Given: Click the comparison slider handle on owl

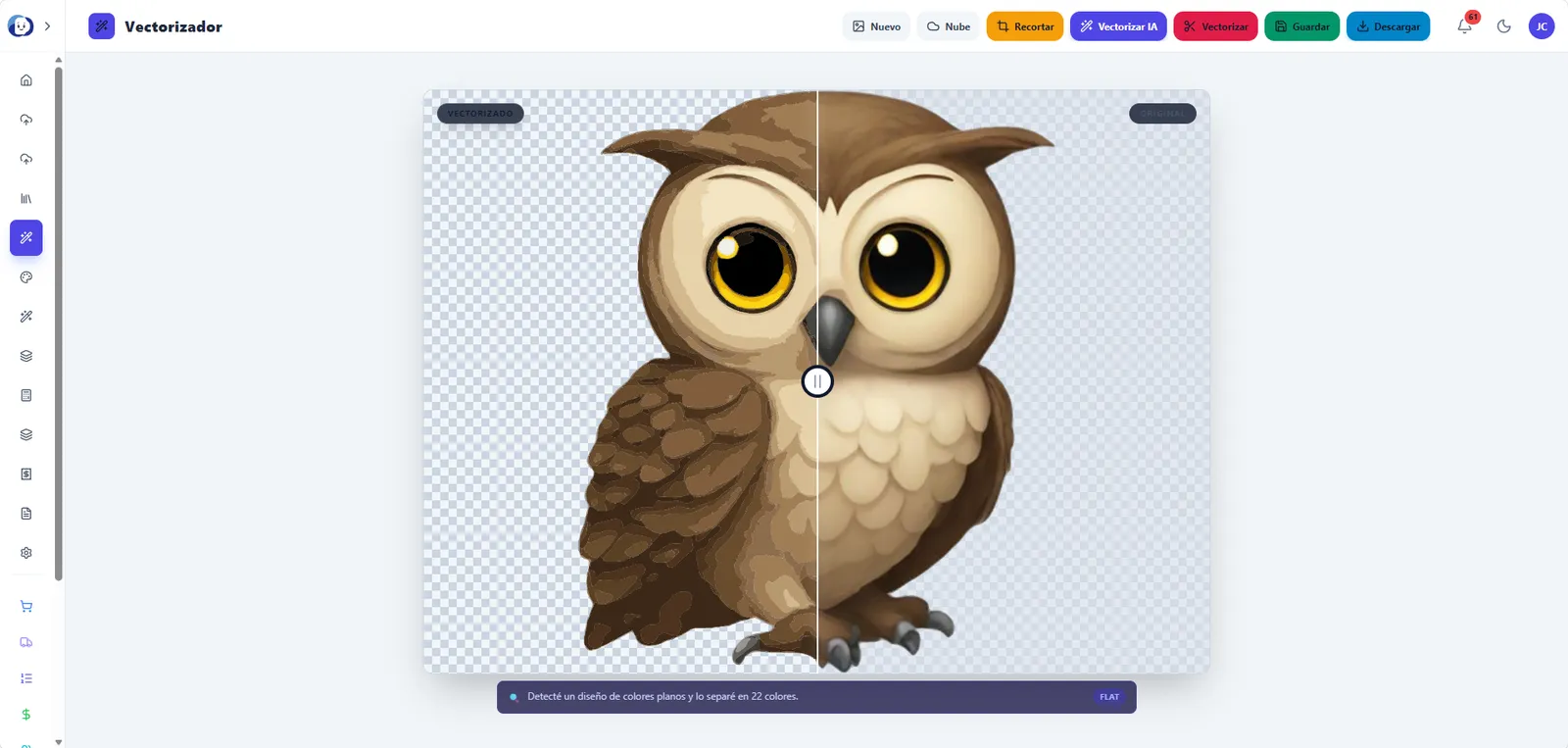Looking at the screenshot, I should 817,381.
